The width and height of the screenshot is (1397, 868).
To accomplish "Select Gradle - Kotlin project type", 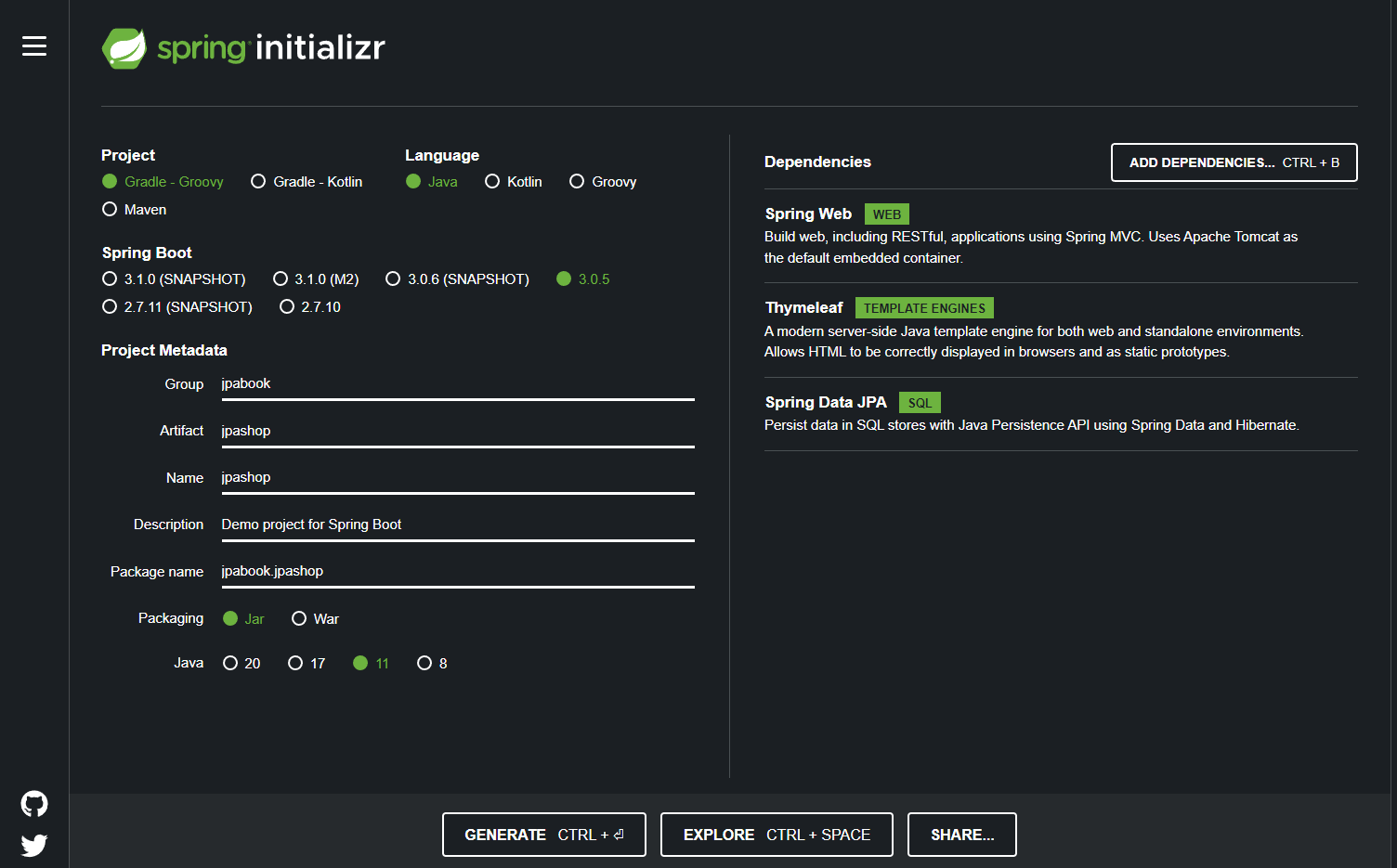I will point(307,182).
